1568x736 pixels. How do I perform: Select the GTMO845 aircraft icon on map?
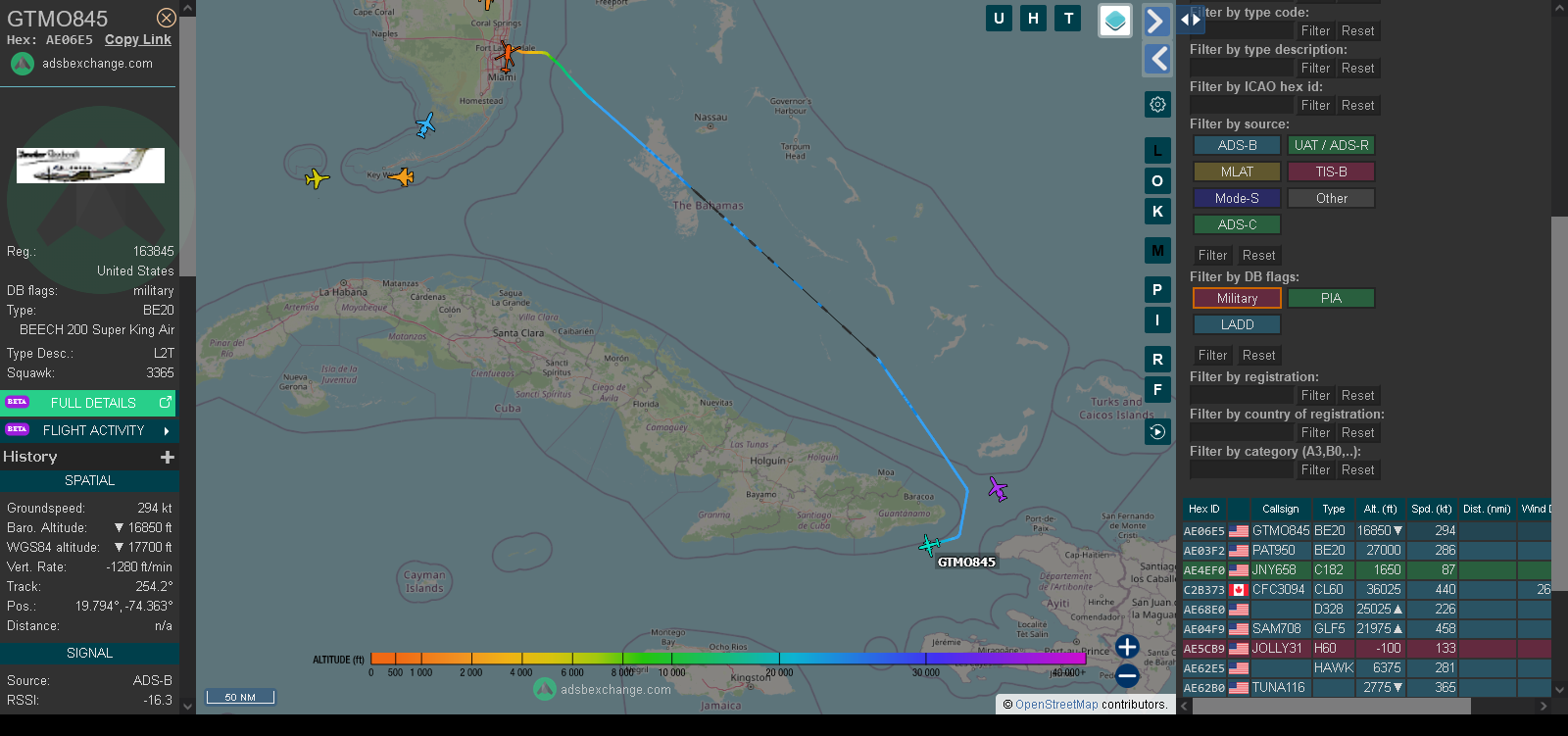(929, 545)
